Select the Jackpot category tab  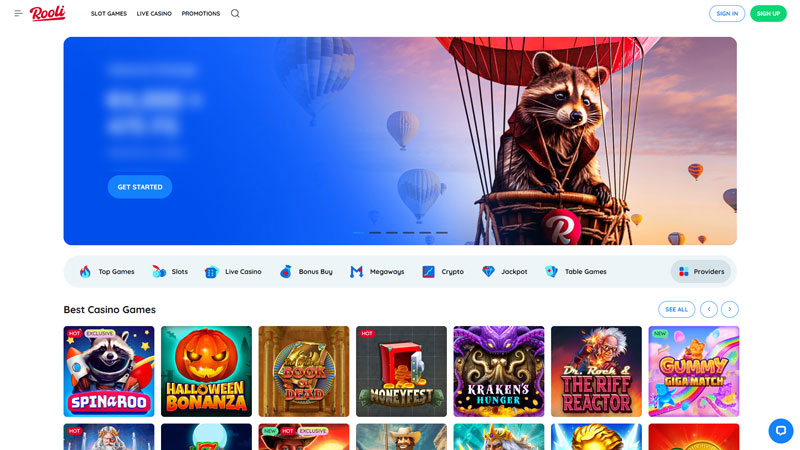tap(505, 271)
